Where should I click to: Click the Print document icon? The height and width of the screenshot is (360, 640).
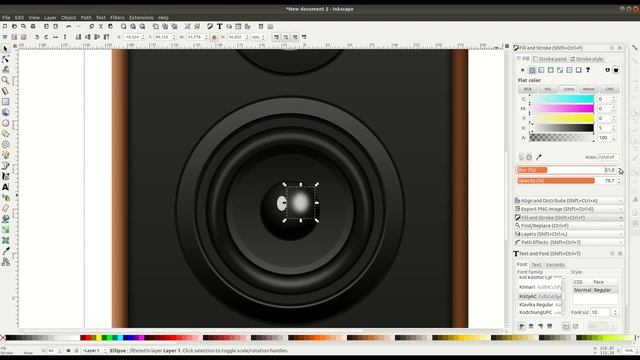(33, 27)
